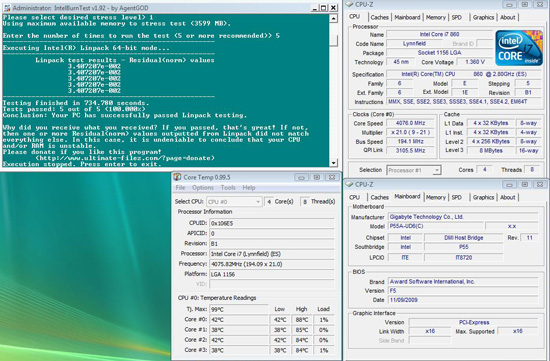Viewport: 550px width, 361px height.
Task: Click the Core Temp Frequency field
Action: (272, 264)
